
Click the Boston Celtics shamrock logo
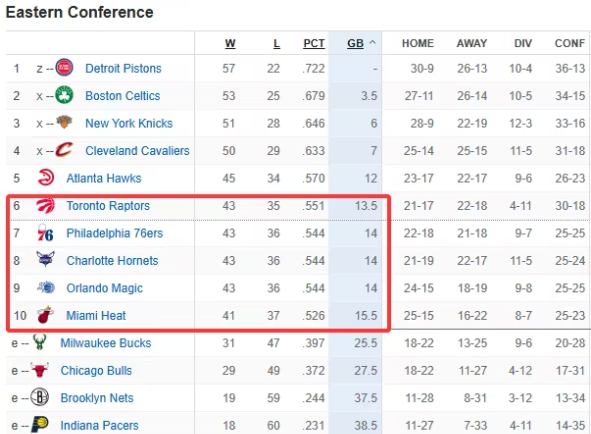click(x=64, y=95)
